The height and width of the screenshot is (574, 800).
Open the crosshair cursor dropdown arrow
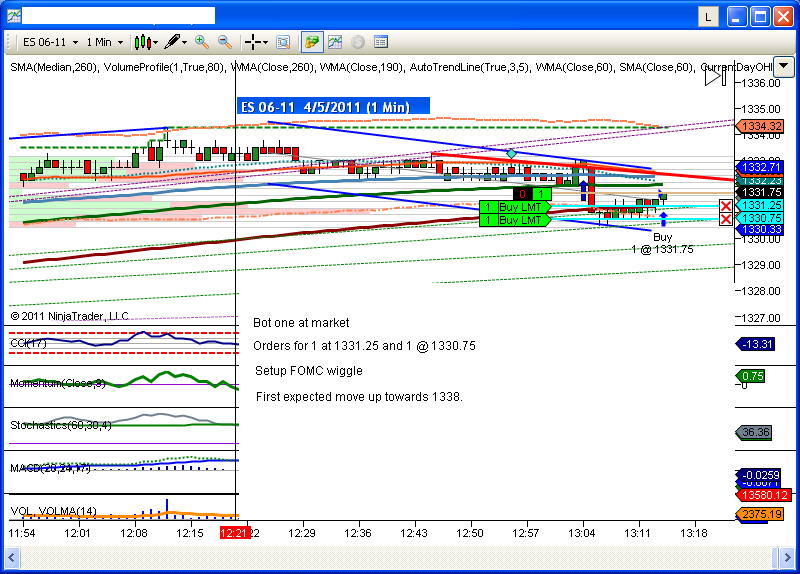265,43
